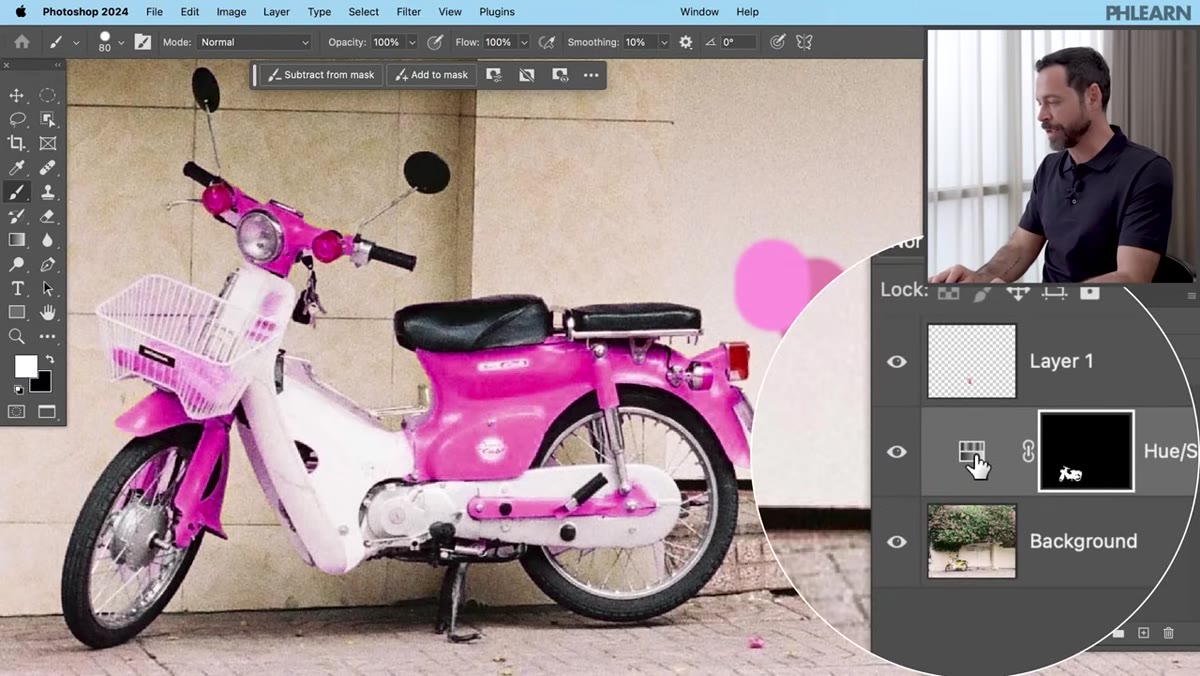Enable airbrush-style build-up
The height and width of the screenshot is (676, 1200).
click(x=547, y=42)
